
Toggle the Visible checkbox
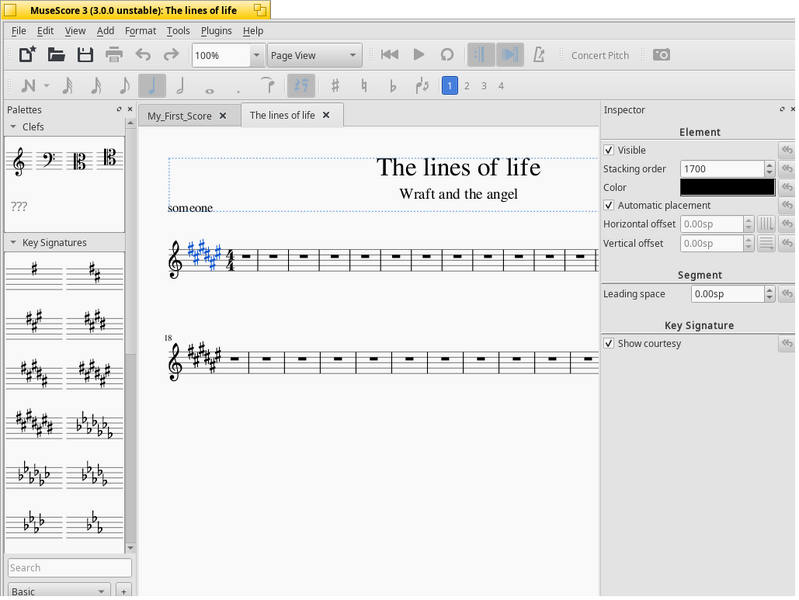(608, 150)
